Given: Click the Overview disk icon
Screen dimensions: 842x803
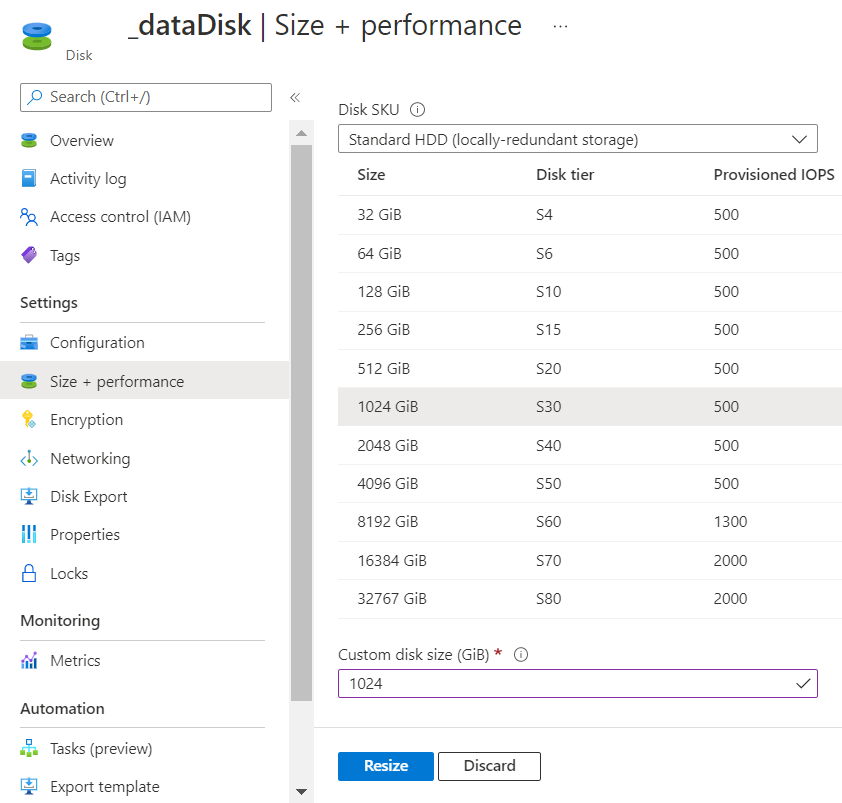Looking at the screenshot, I should (29, 141).
